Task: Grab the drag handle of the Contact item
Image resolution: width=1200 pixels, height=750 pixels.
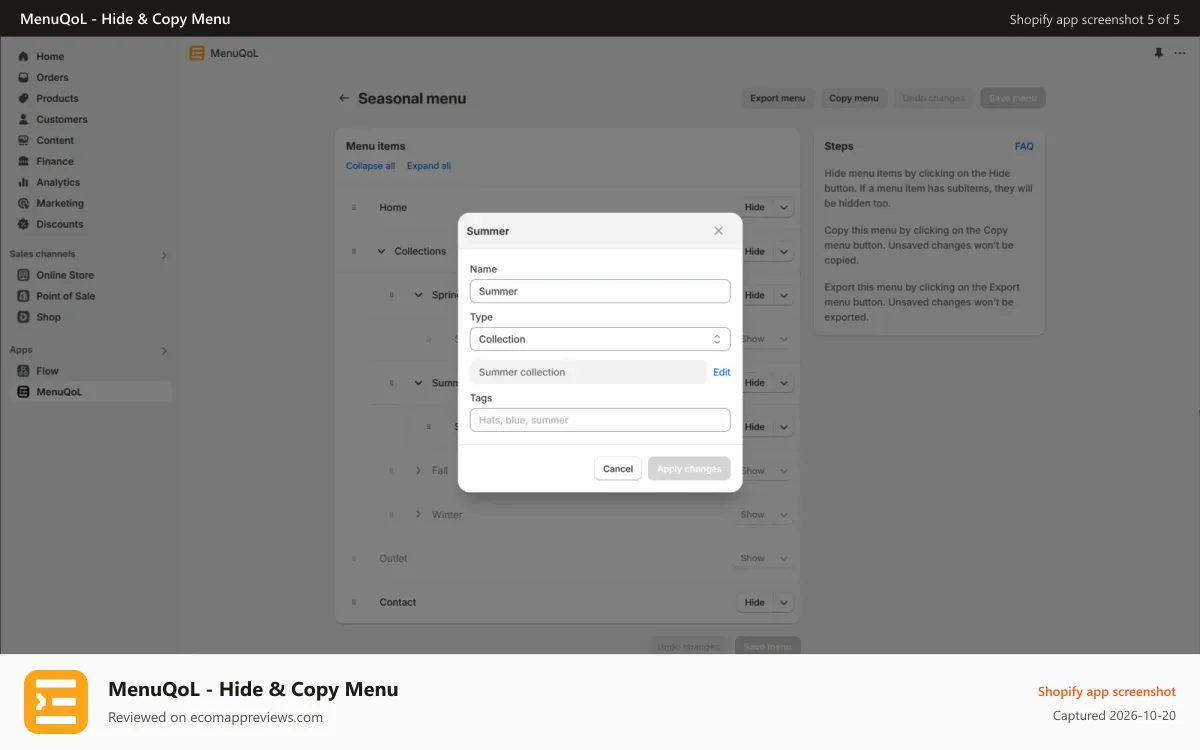Action: click(x=354, y=602)
